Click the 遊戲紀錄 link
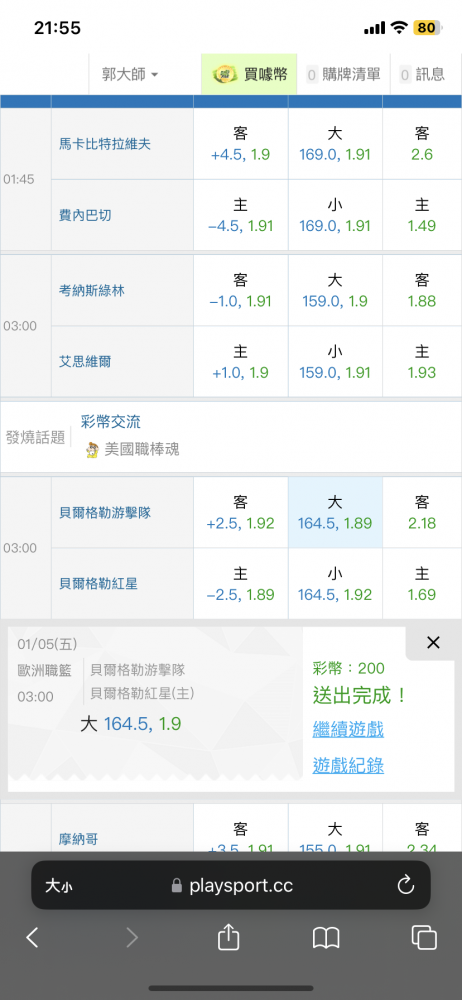Screen dimensions: 462x1000 coord(348,765)
